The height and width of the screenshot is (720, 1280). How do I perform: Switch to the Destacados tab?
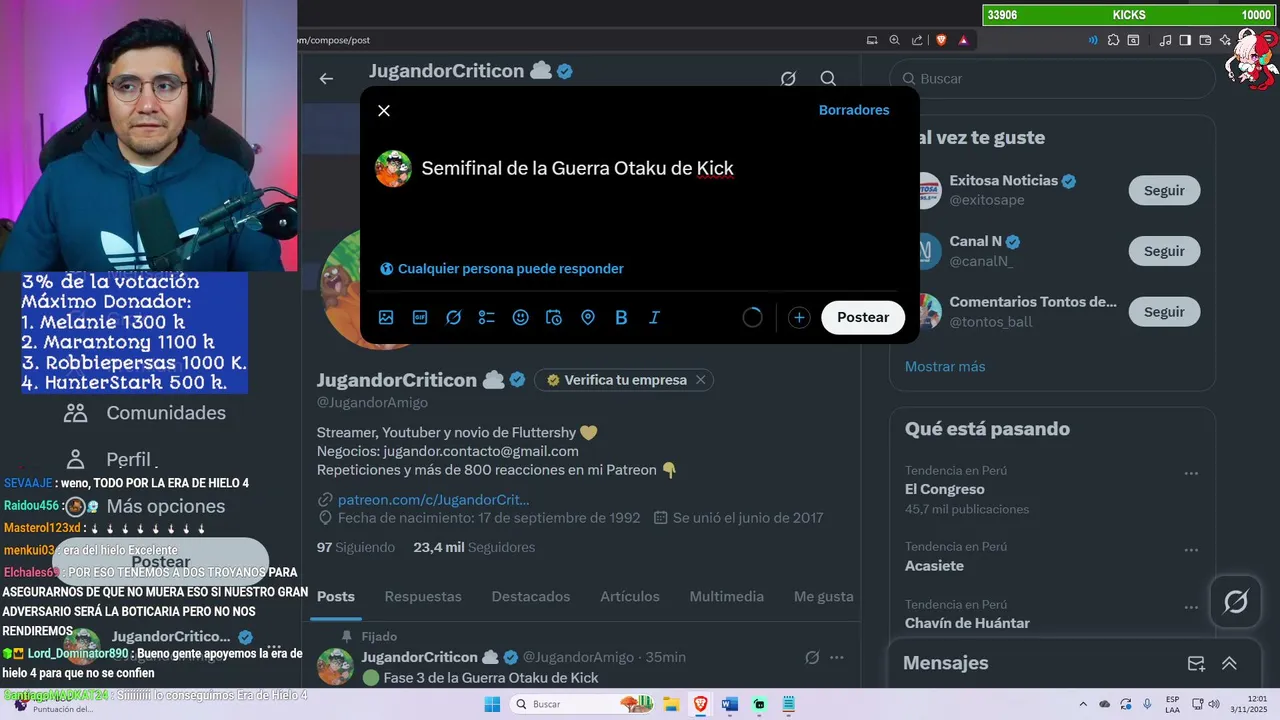pos(531,596)
